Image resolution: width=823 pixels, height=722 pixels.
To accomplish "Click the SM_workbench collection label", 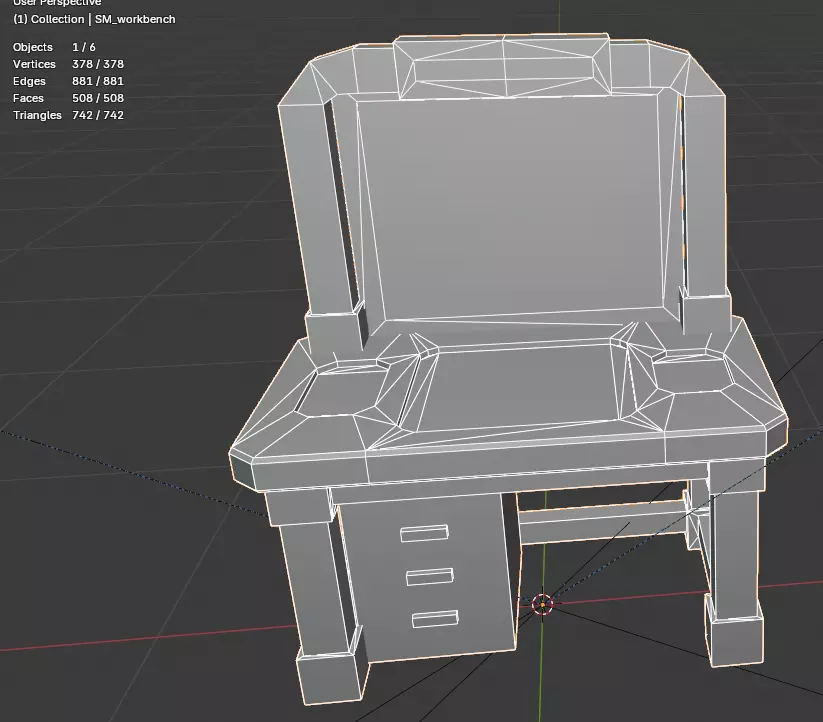I will [x=94, y=19].
